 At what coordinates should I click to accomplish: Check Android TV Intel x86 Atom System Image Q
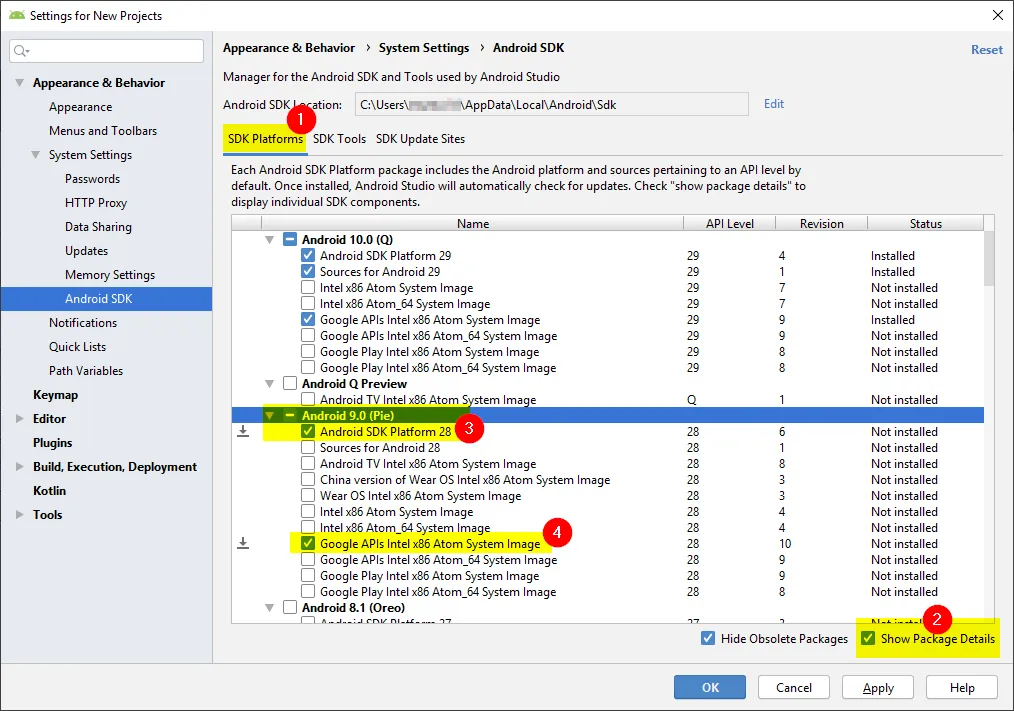308,399
